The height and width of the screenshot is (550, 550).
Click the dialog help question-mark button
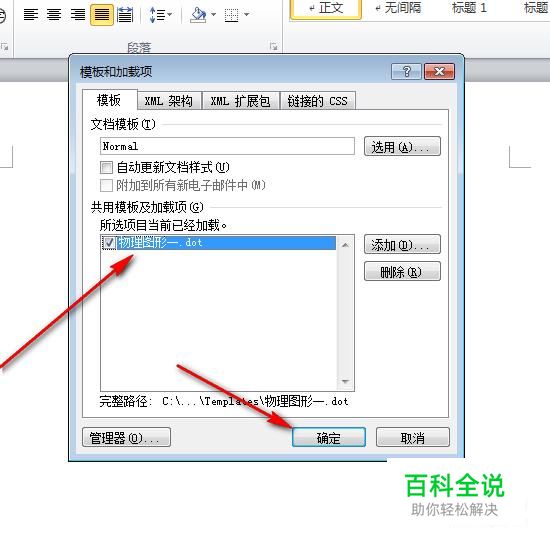click(406, 72)
